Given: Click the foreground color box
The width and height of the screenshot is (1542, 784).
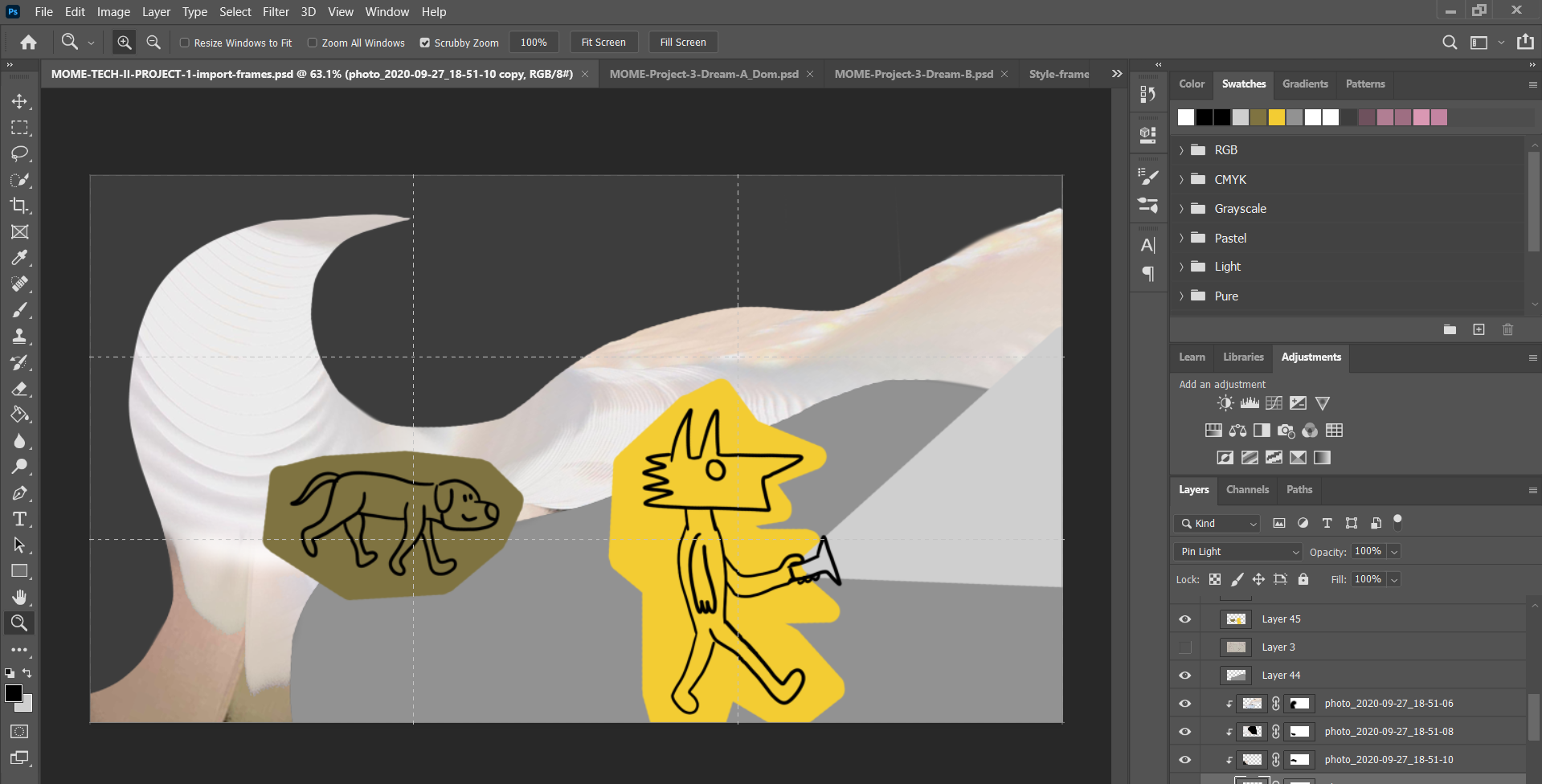Looking at the screenshot, I should pyautogui.click(x=13, y=693).
